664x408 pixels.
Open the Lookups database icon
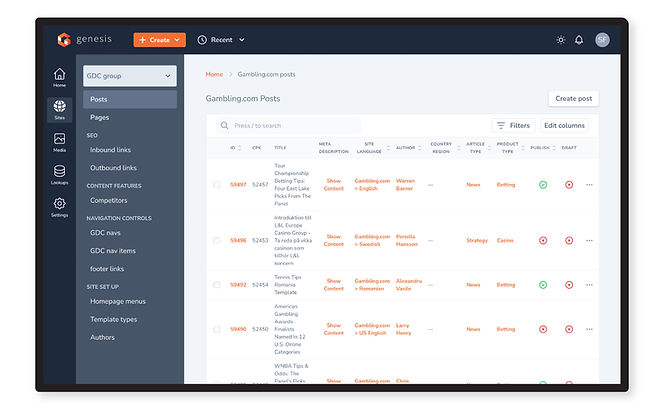(x=59, y=174)
